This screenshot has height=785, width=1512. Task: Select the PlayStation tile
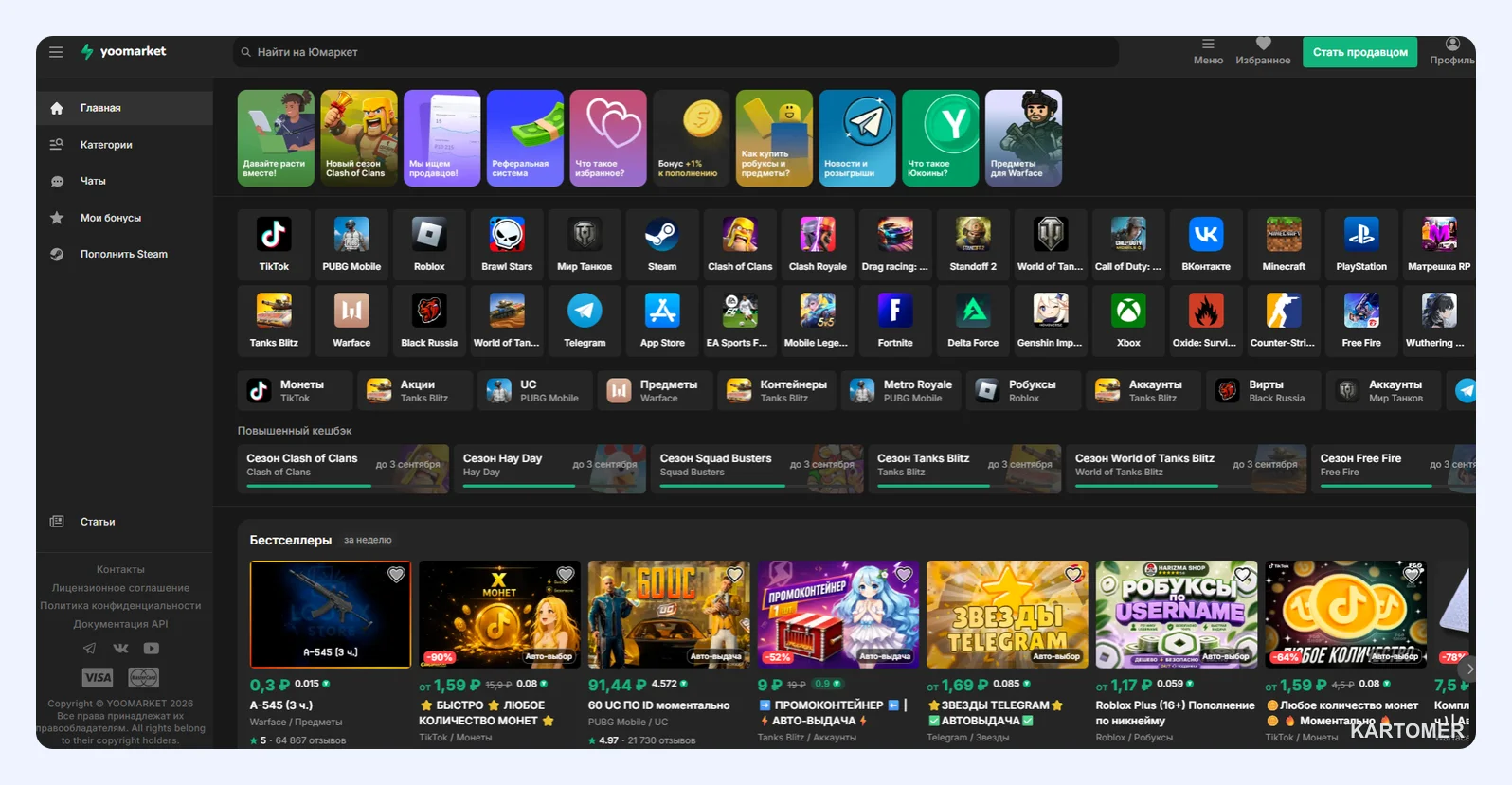coord(1361,243)
